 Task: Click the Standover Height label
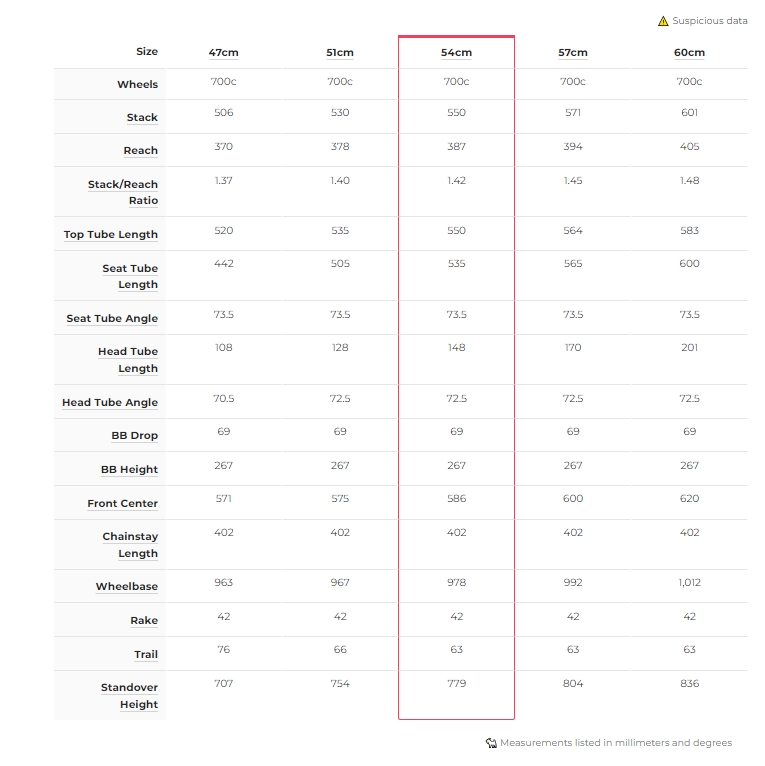coord(129,696)
